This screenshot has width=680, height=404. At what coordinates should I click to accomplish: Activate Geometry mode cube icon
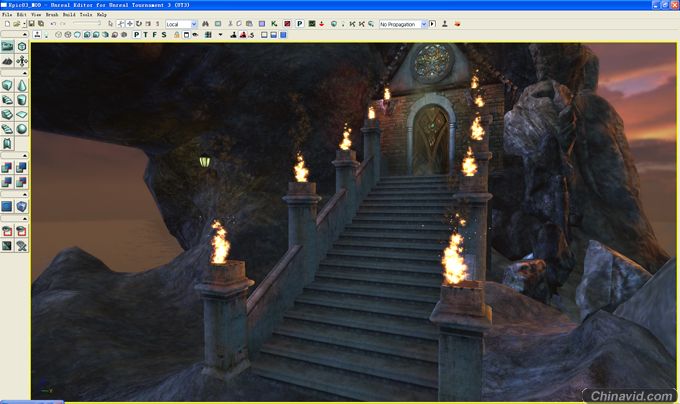tap(22, 46)
